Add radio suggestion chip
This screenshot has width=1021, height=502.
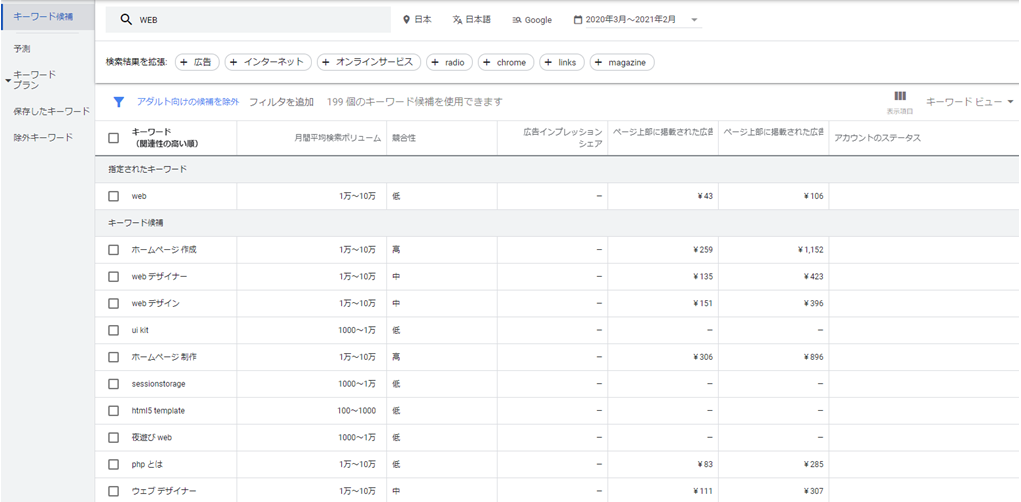point(449,63)
